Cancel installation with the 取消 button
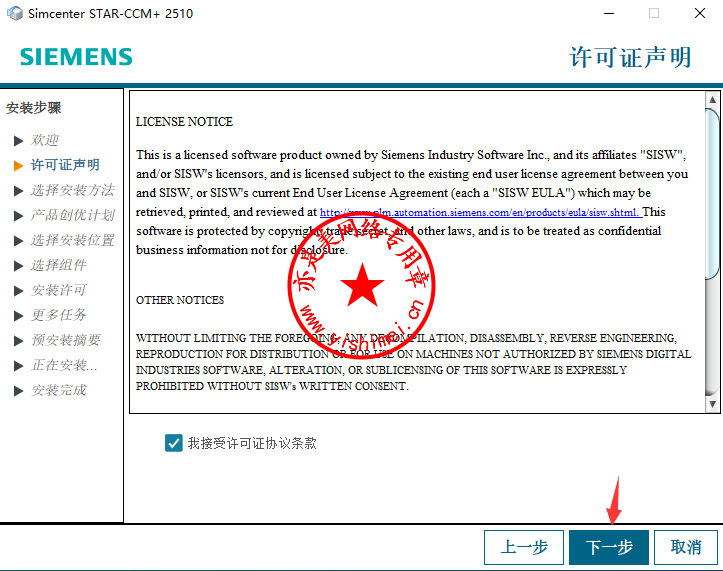Image resolution: width=723 pixels, height=571 pixels. (x=686, y=547)
